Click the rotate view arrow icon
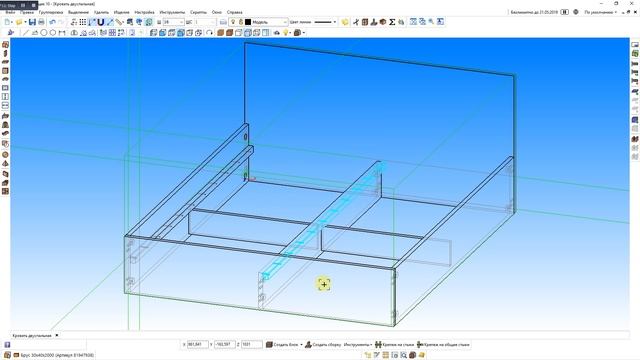 209,33
